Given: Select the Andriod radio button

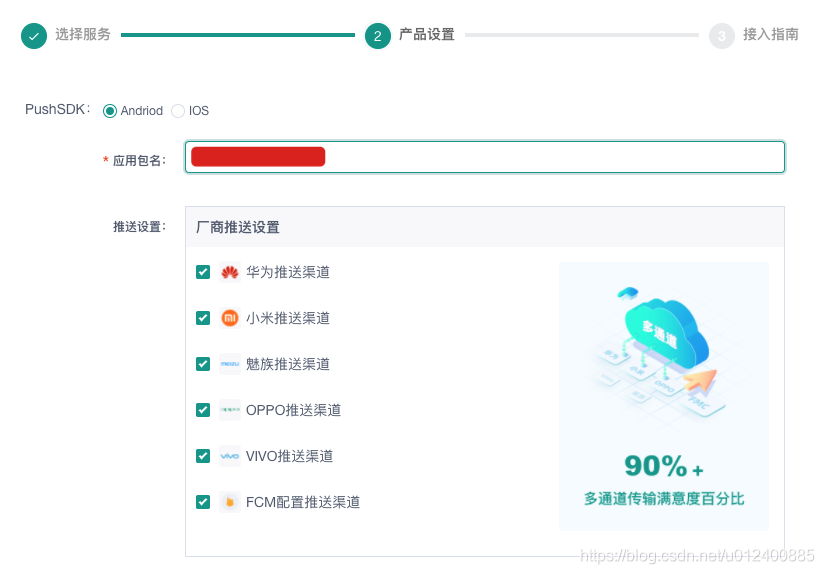Looking at the screenshot, I should pos(110,111).
